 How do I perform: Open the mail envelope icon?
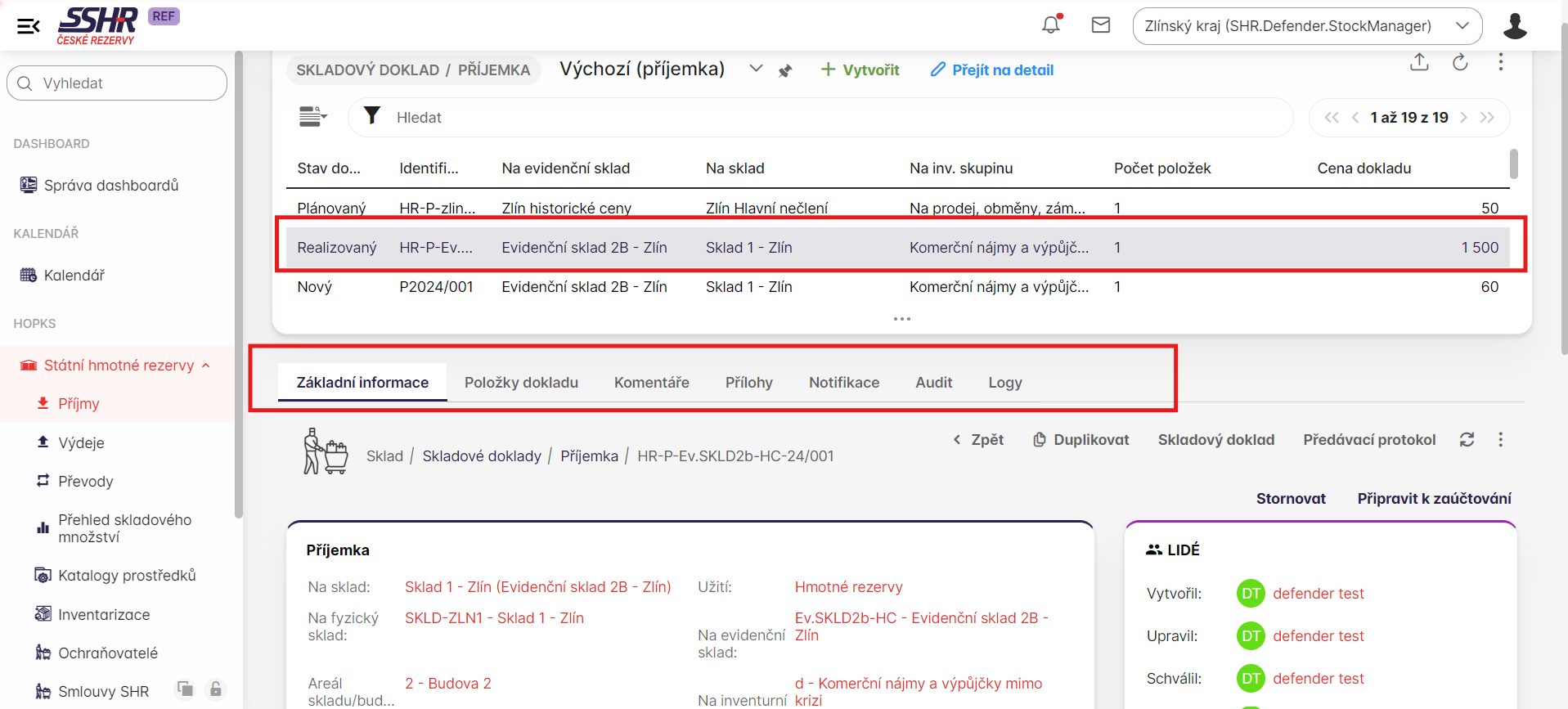click(x=1101, y=25)
